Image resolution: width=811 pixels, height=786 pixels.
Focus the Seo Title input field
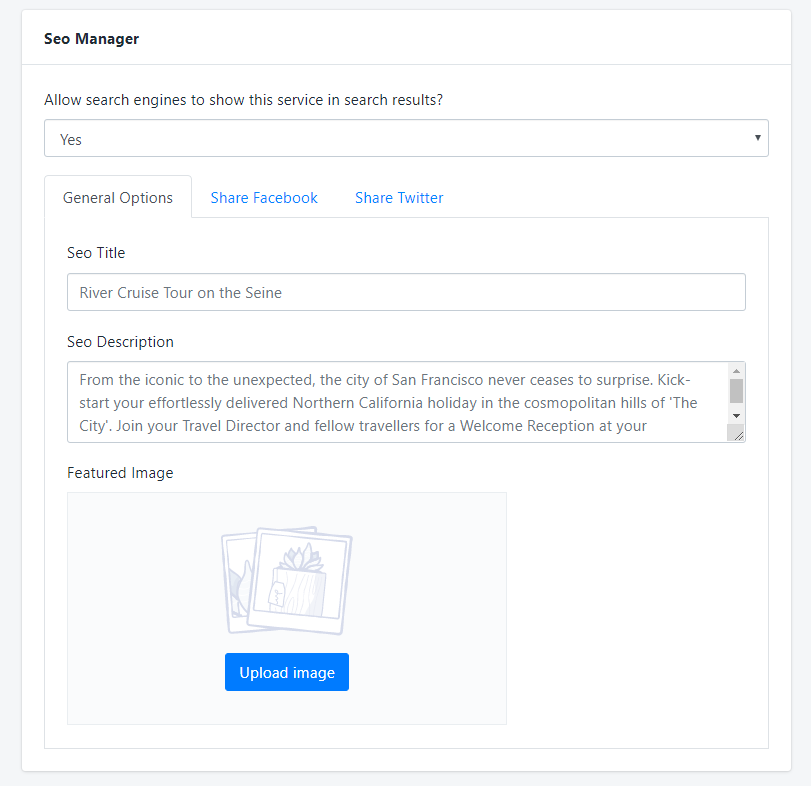tap(405, 292)
